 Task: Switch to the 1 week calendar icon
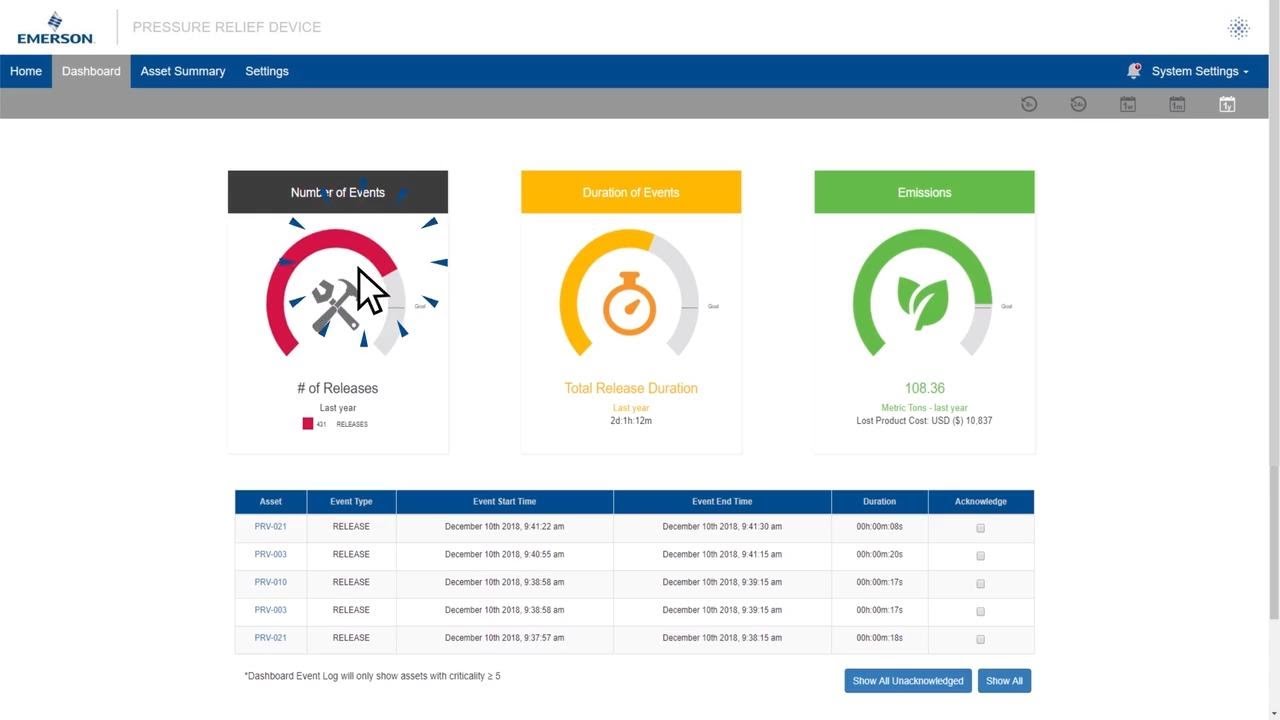(x=1128, y=104)
